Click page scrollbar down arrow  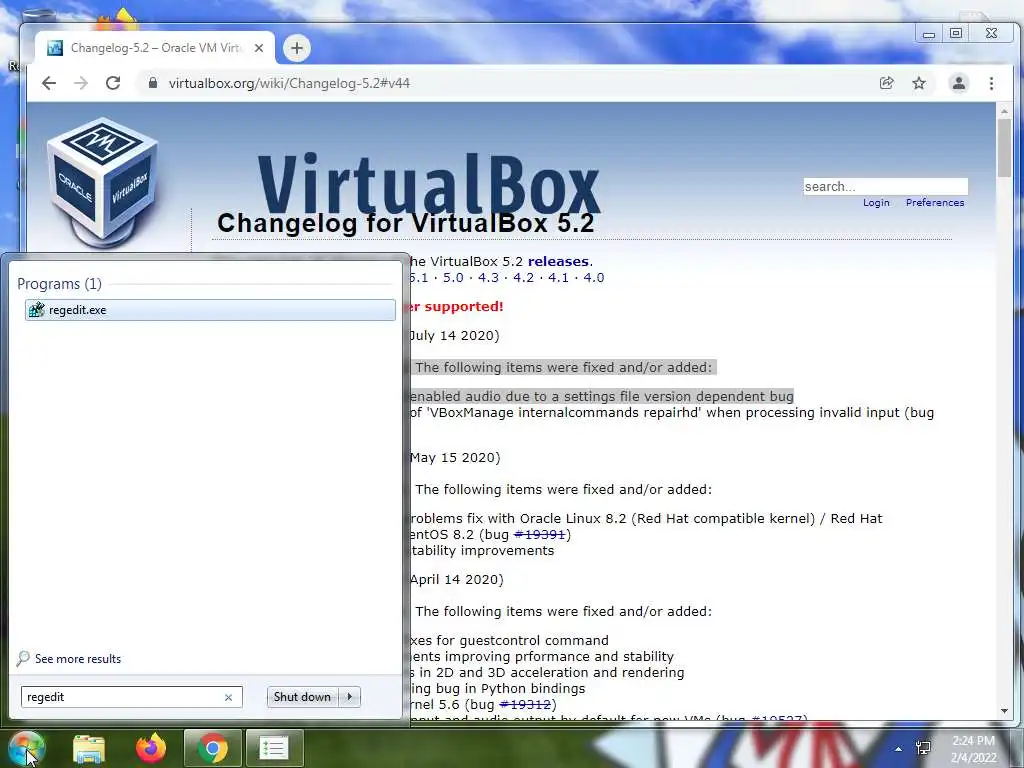1004,711
